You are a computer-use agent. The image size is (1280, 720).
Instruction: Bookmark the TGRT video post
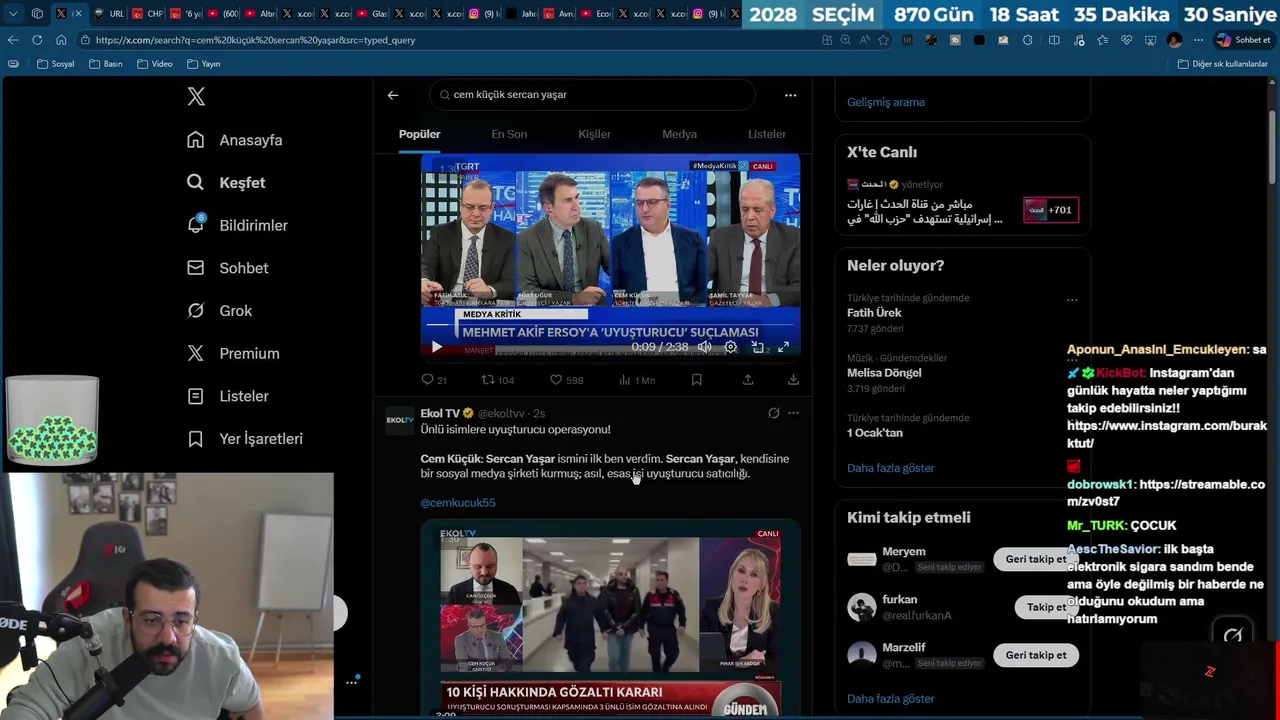(x=697, y=380)
